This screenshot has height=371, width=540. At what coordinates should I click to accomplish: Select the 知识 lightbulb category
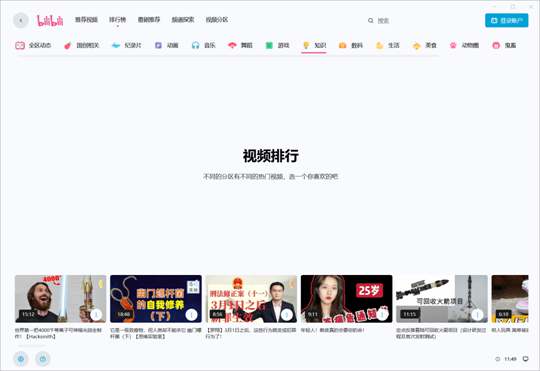click(x=314, y=45)
